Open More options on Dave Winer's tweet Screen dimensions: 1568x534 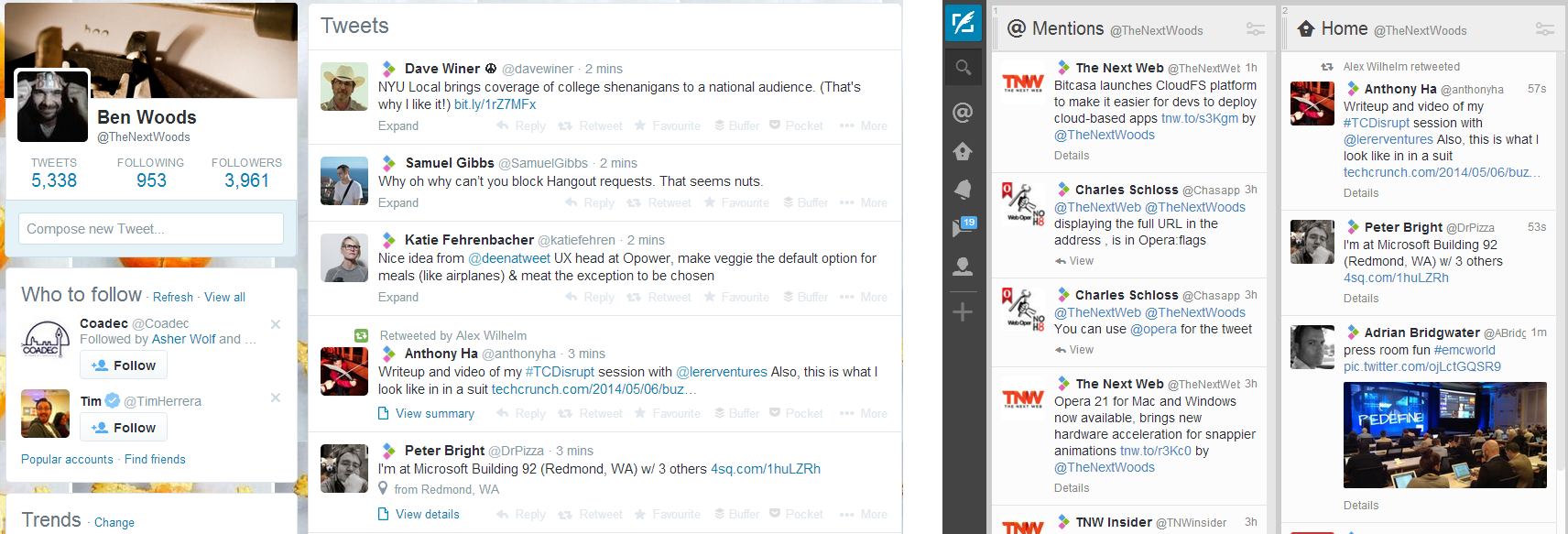[864, 125]
